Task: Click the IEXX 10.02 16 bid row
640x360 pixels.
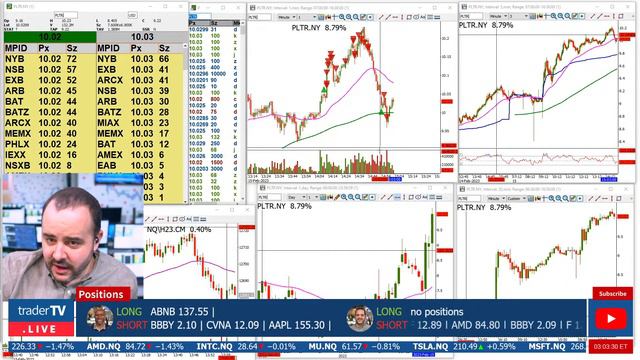Action: click(50, 155)
